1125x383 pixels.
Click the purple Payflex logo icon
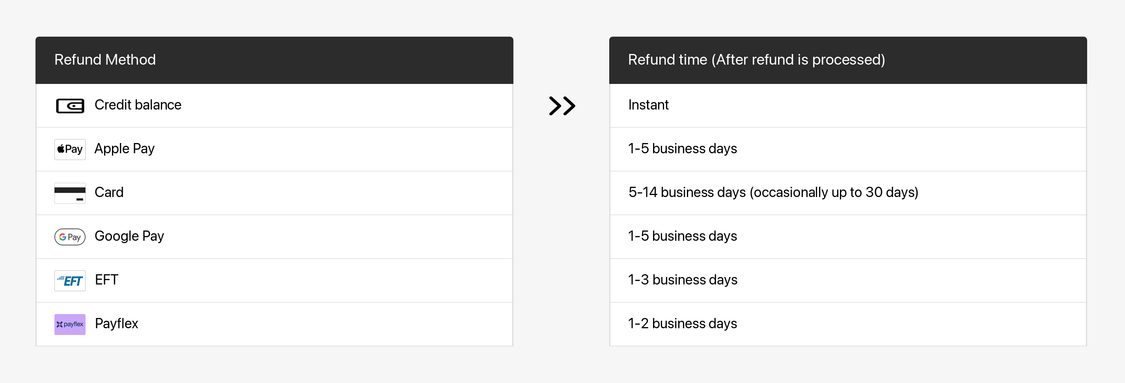70,324
